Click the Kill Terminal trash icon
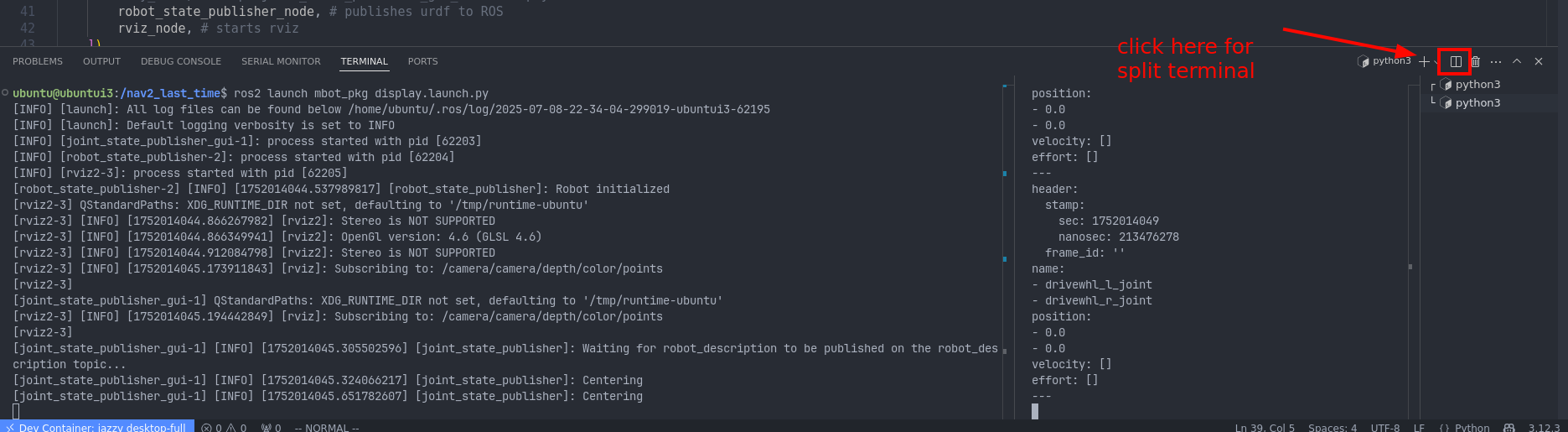1568x432 pixels. [x=1476, y=61]
